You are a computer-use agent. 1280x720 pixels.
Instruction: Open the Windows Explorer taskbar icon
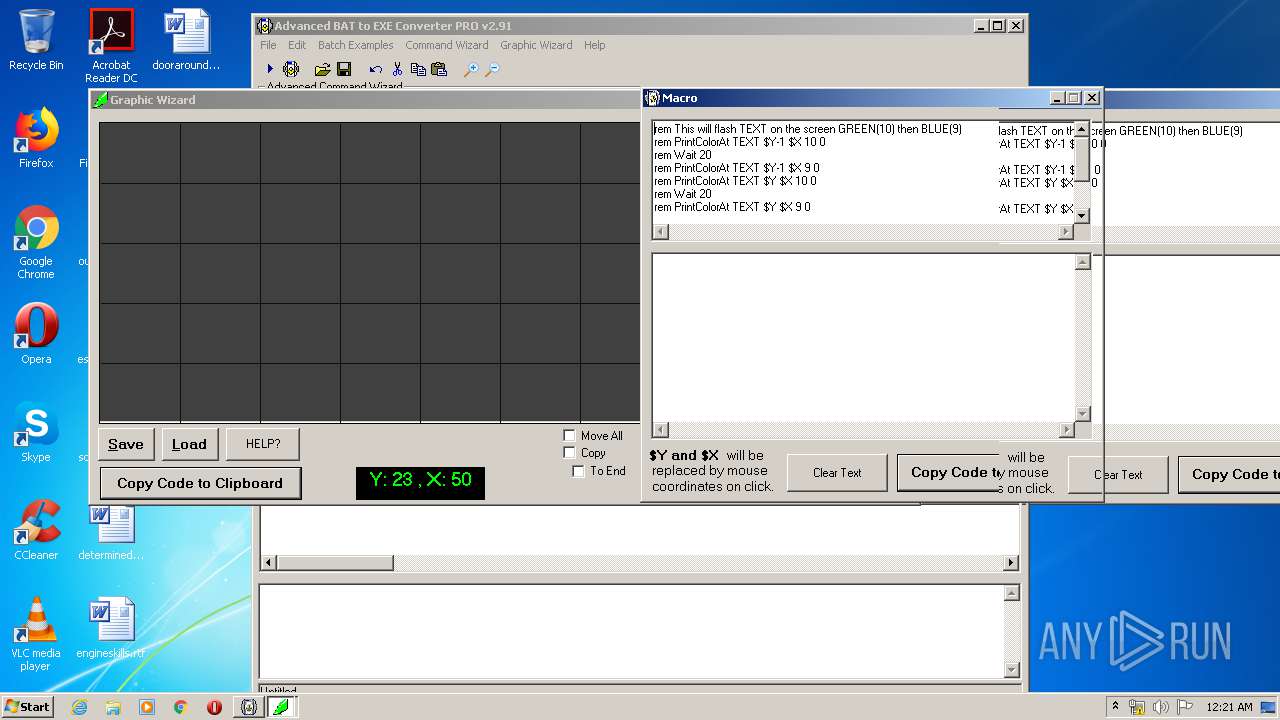pyautogui.click(x=113, y=707)
